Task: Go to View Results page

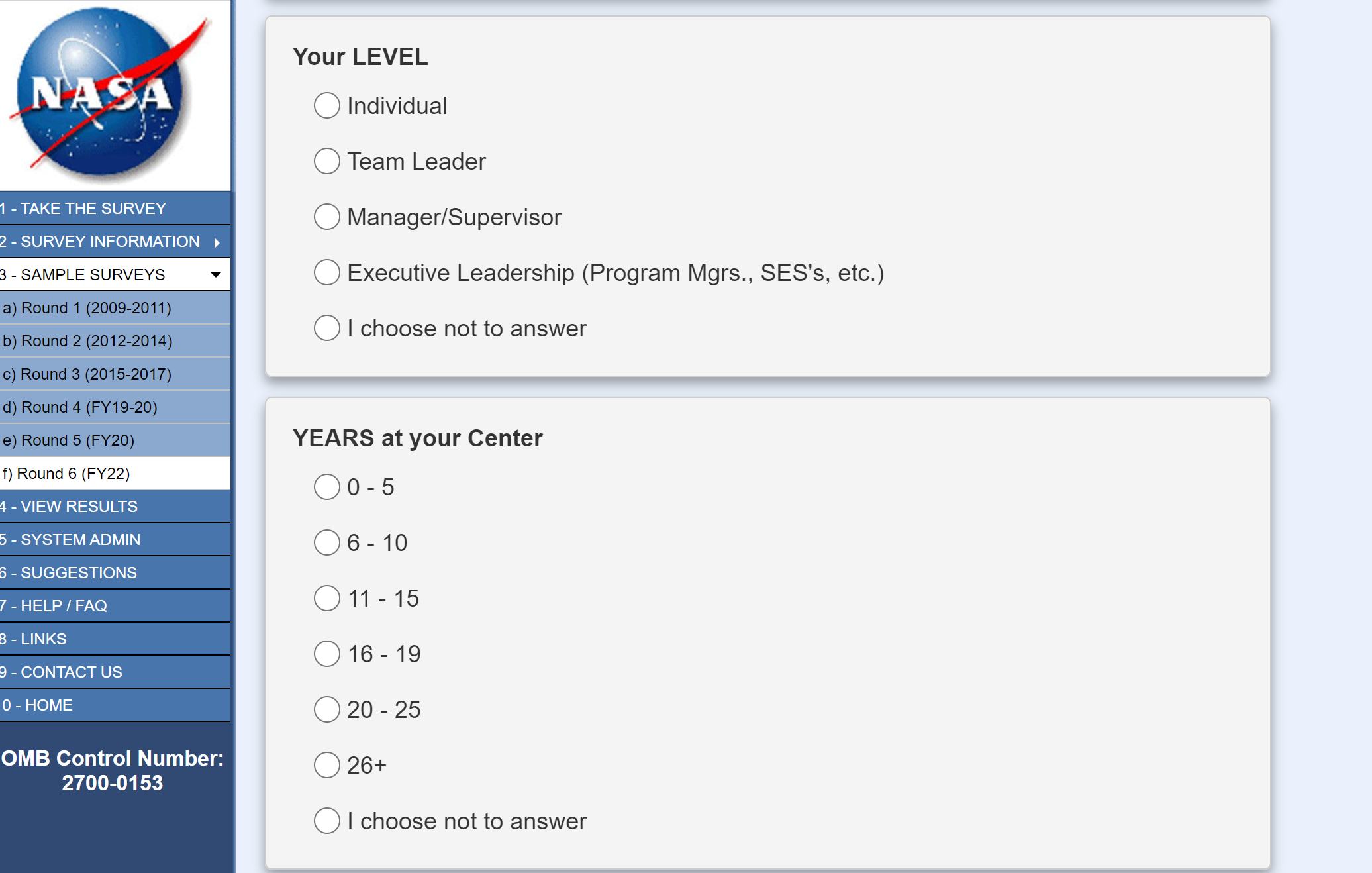Action: pyautogui.click(x=79, y=507)
